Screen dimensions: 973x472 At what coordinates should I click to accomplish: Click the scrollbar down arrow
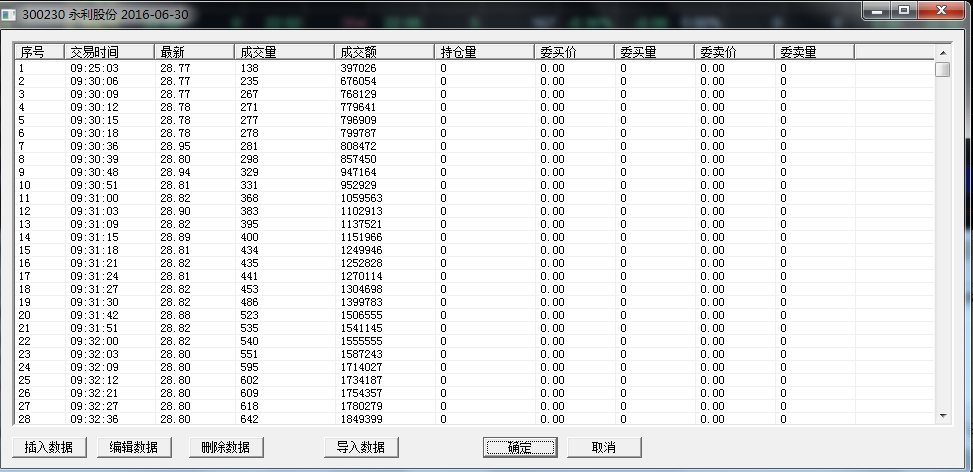[x=943, y=416]
